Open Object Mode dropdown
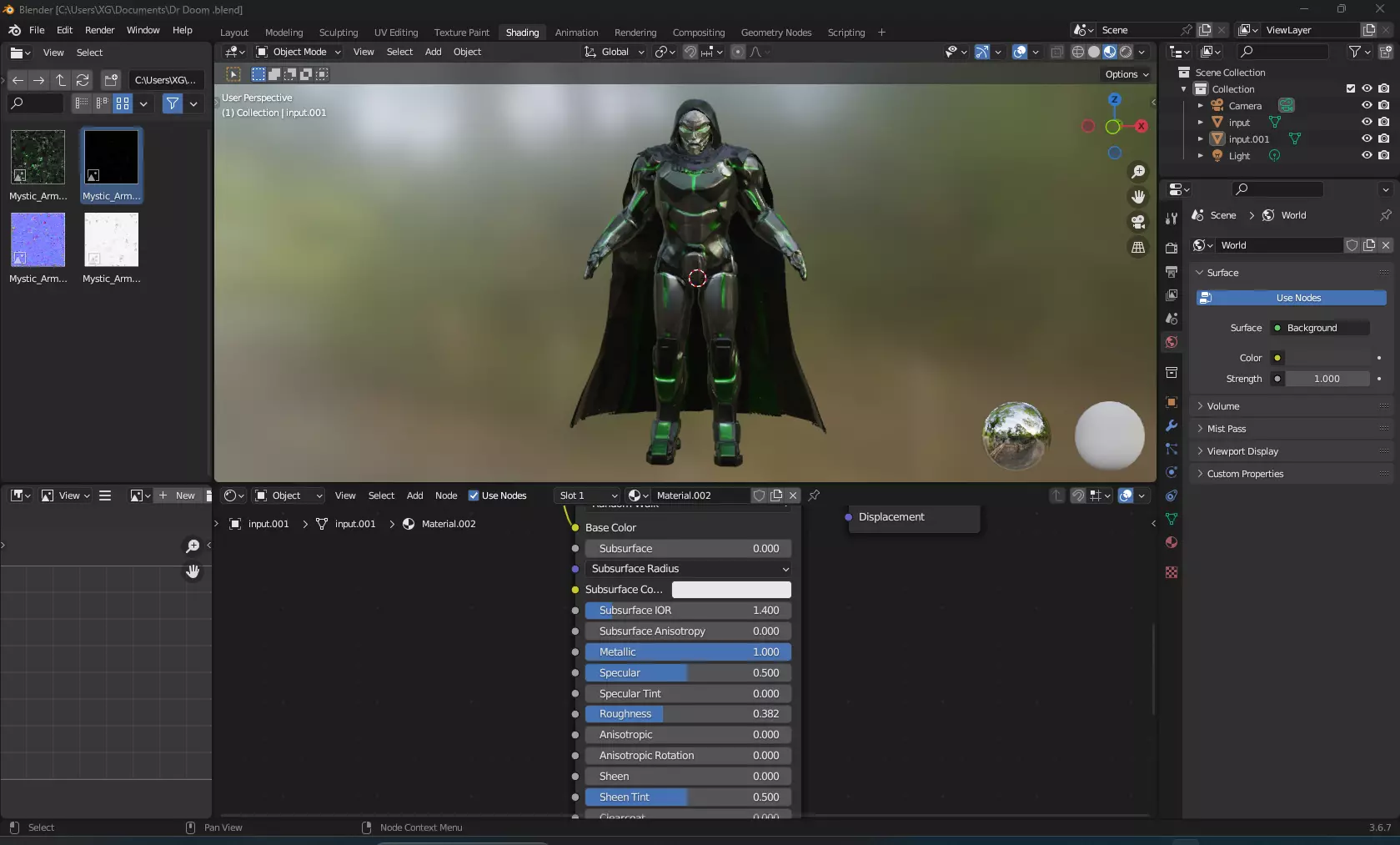Viewport: 1400px width, 845px height. pyautogui.click(x=299, y=52)
